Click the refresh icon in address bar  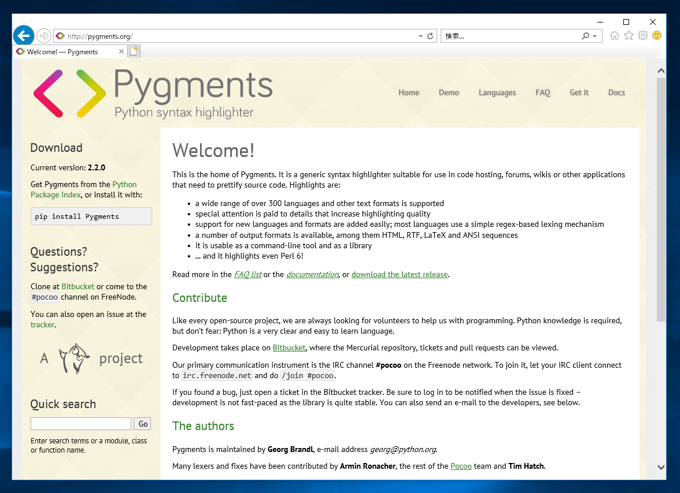coord(430,36)
